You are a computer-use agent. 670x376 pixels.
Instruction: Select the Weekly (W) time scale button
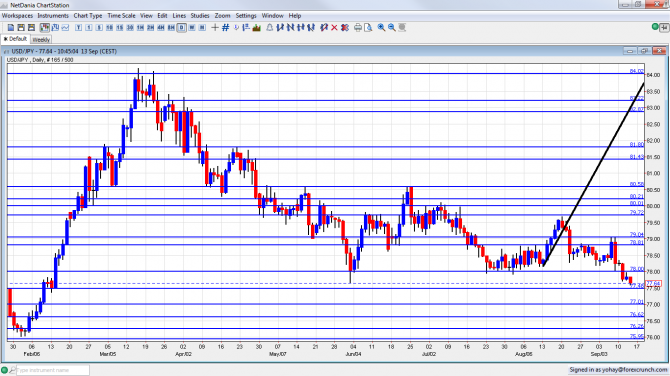192,27
